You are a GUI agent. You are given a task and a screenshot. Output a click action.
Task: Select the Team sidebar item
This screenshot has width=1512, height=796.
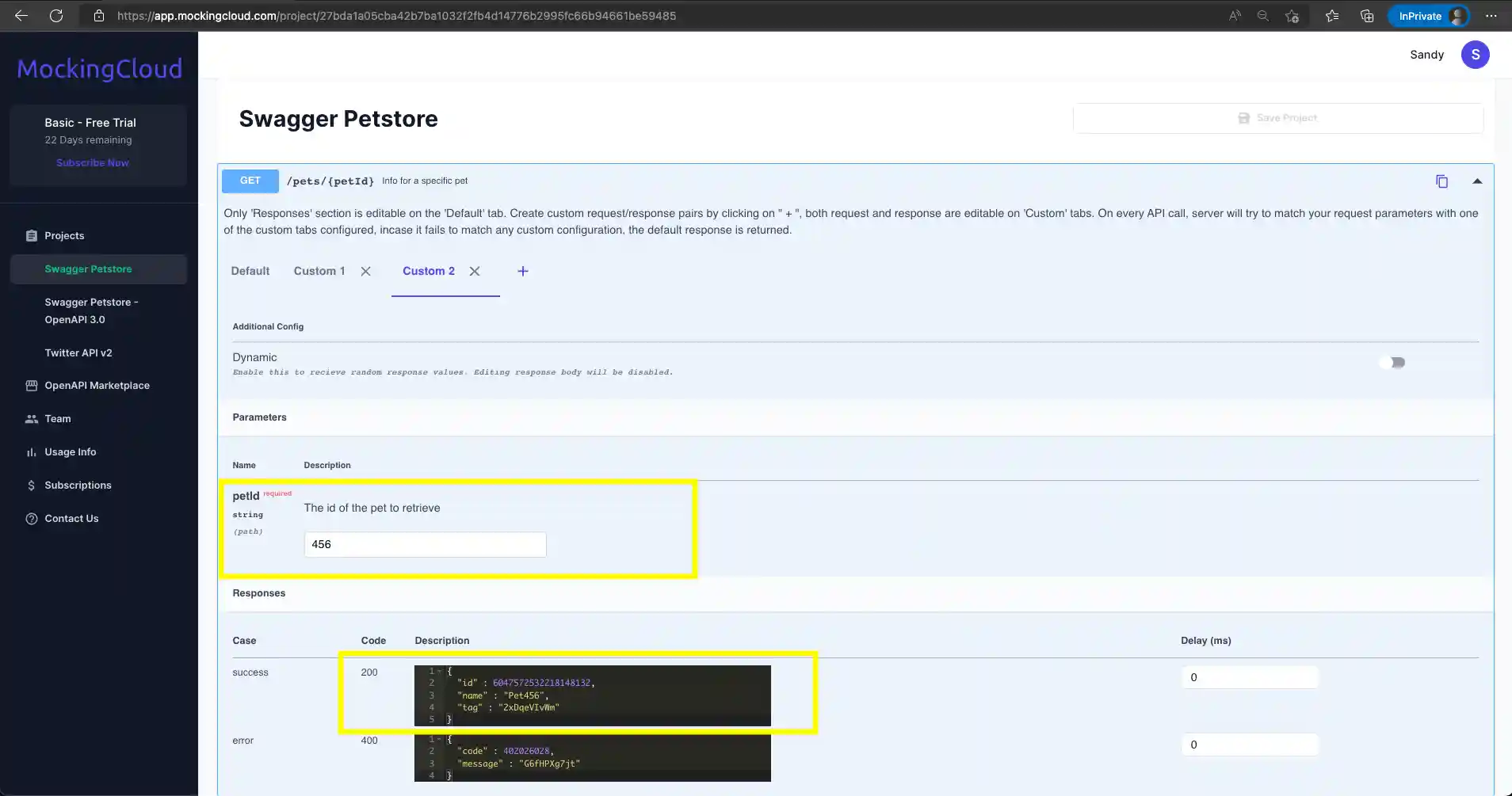point(57,418)
